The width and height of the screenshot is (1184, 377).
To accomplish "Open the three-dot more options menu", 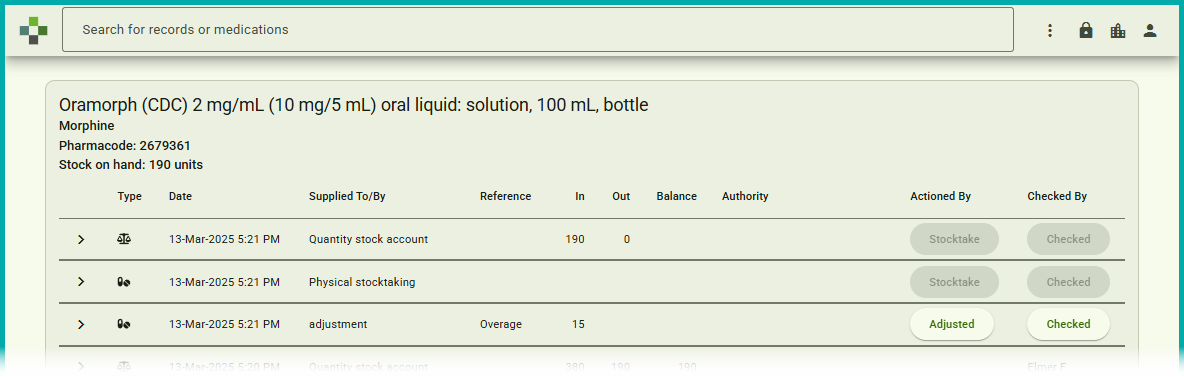I will (x=1050, y=30).
